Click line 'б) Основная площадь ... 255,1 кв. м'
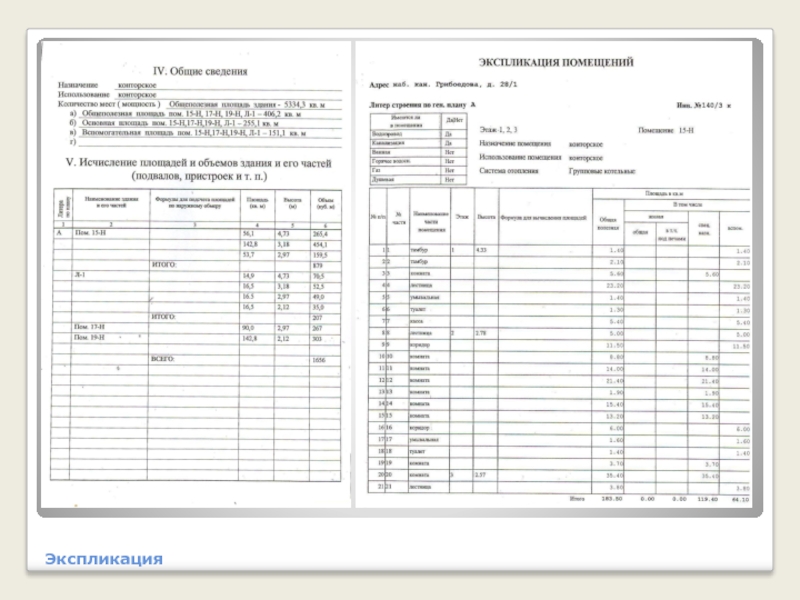This screenshot has width=800, height=600. [174, 123]
